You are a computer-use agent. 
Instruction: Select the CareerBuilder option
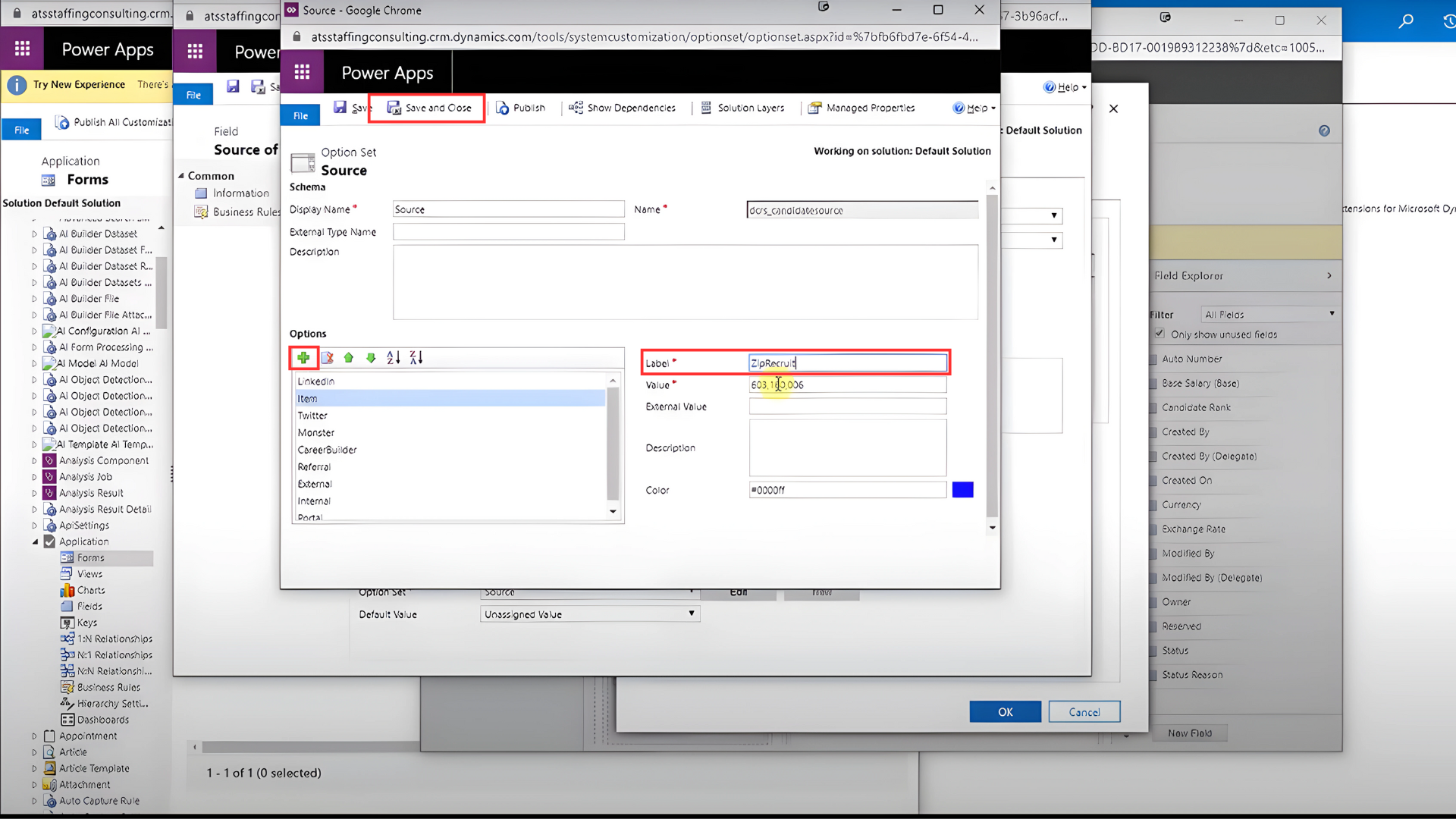click(450, 450)
